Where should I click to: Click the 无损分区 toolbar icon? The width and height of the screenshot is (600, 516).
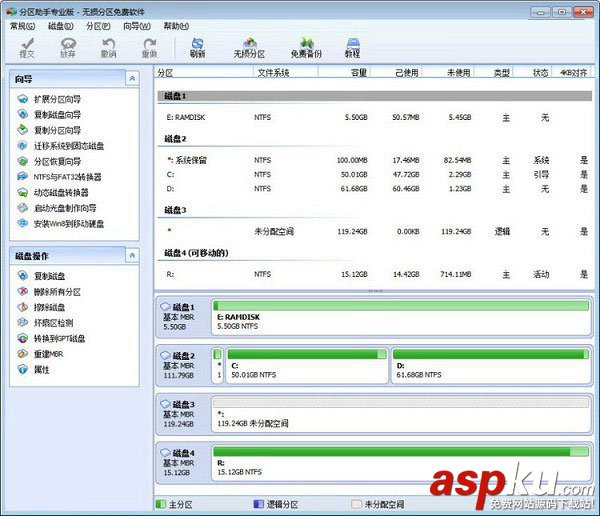tap(249, 46)
